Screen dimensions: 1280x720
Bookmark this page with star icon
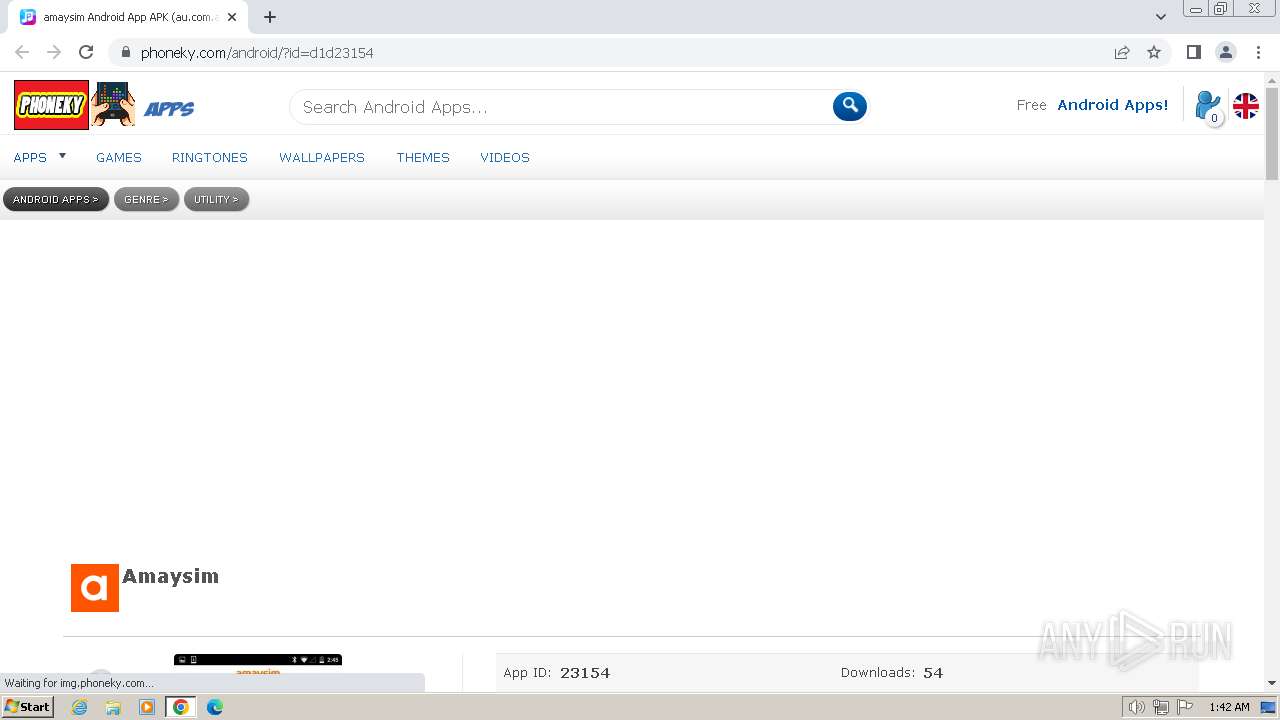(1154, 52)
